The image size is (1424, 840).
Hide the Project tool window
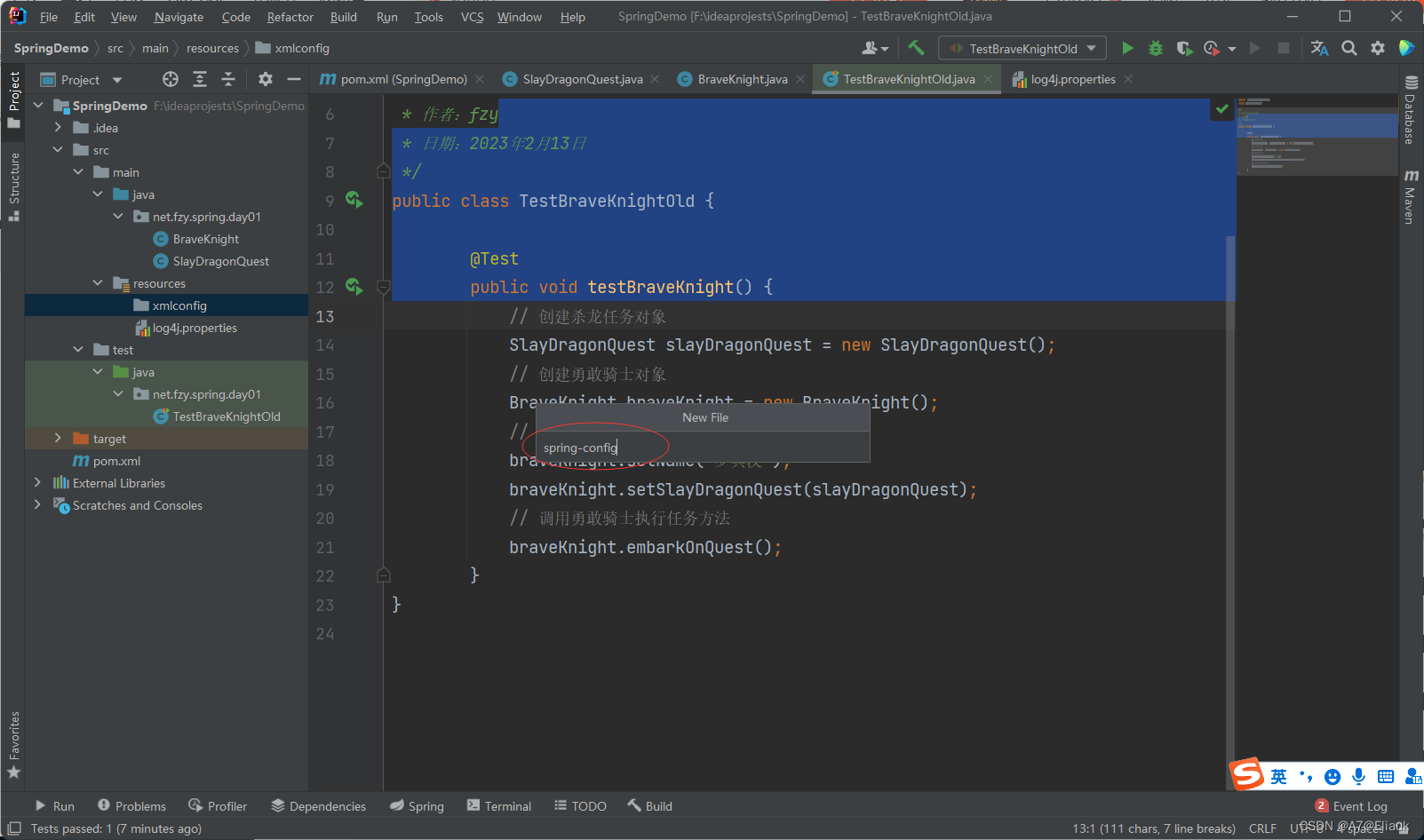(294, 79)
